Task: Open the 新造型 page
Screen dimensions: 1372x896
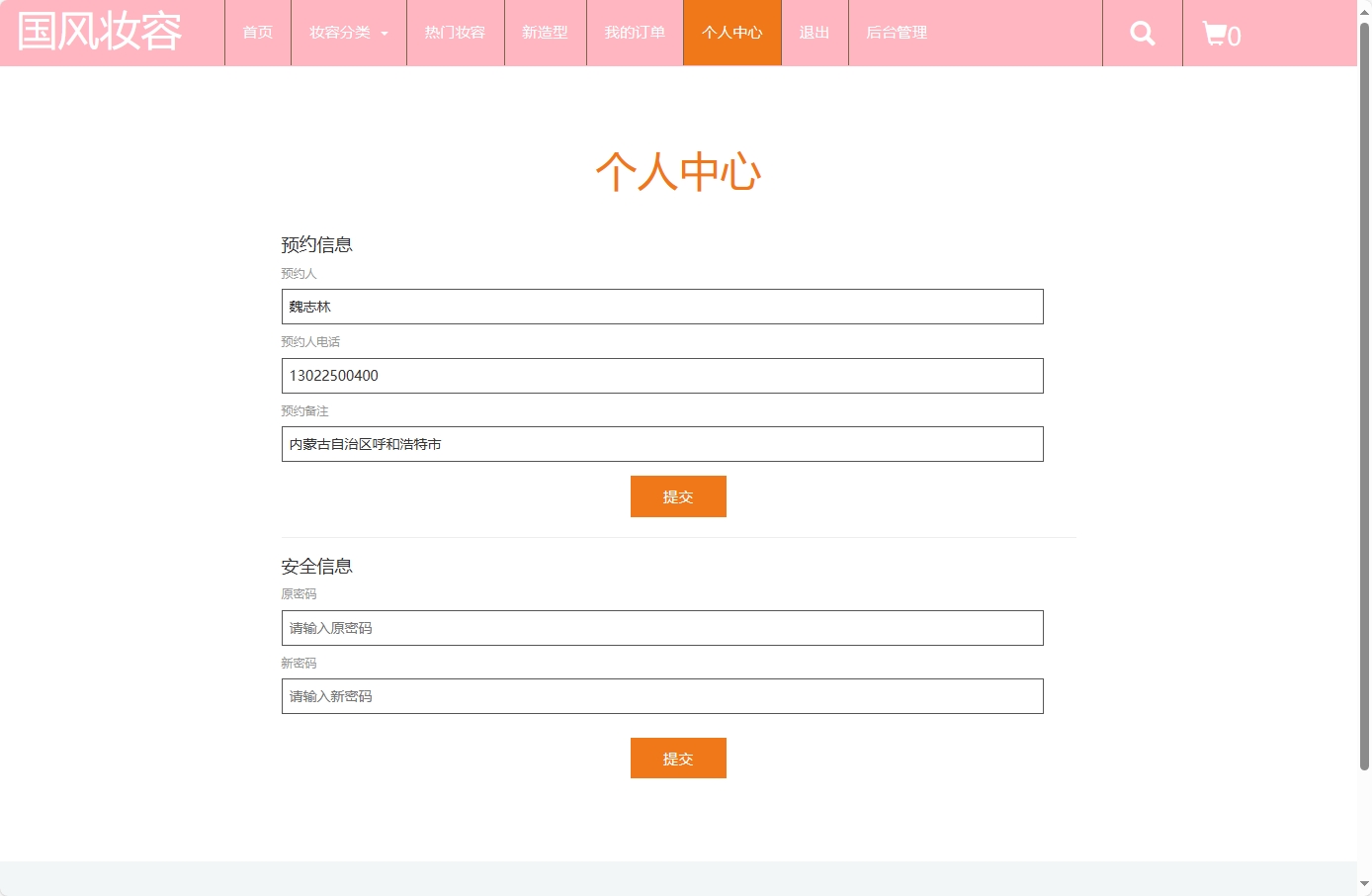Action: pyautogui.click(x=545, y=33)
